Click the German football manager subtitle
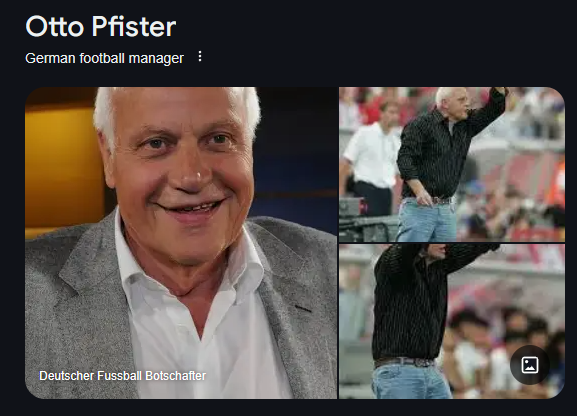This screenshot has height=416, width=577. 104,58
